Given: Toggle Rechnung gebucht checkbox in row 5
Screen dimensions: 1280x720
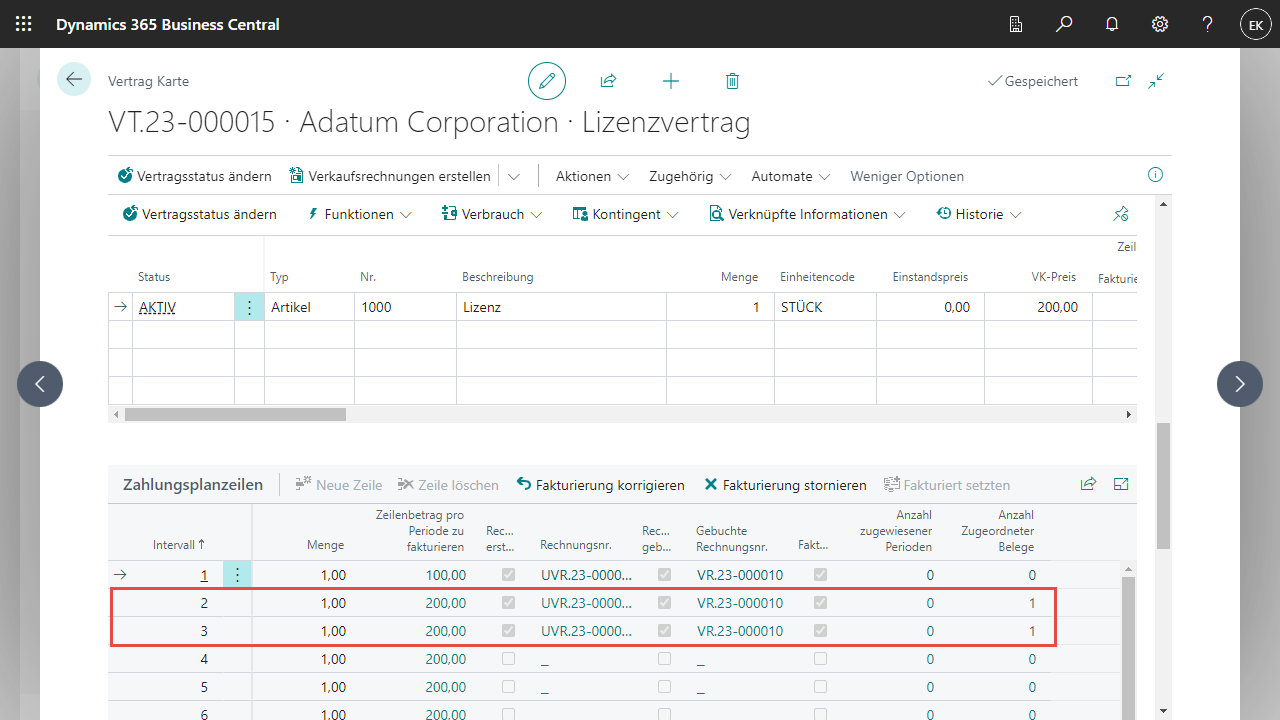Looking at the screenshot, I should (664, 687).
